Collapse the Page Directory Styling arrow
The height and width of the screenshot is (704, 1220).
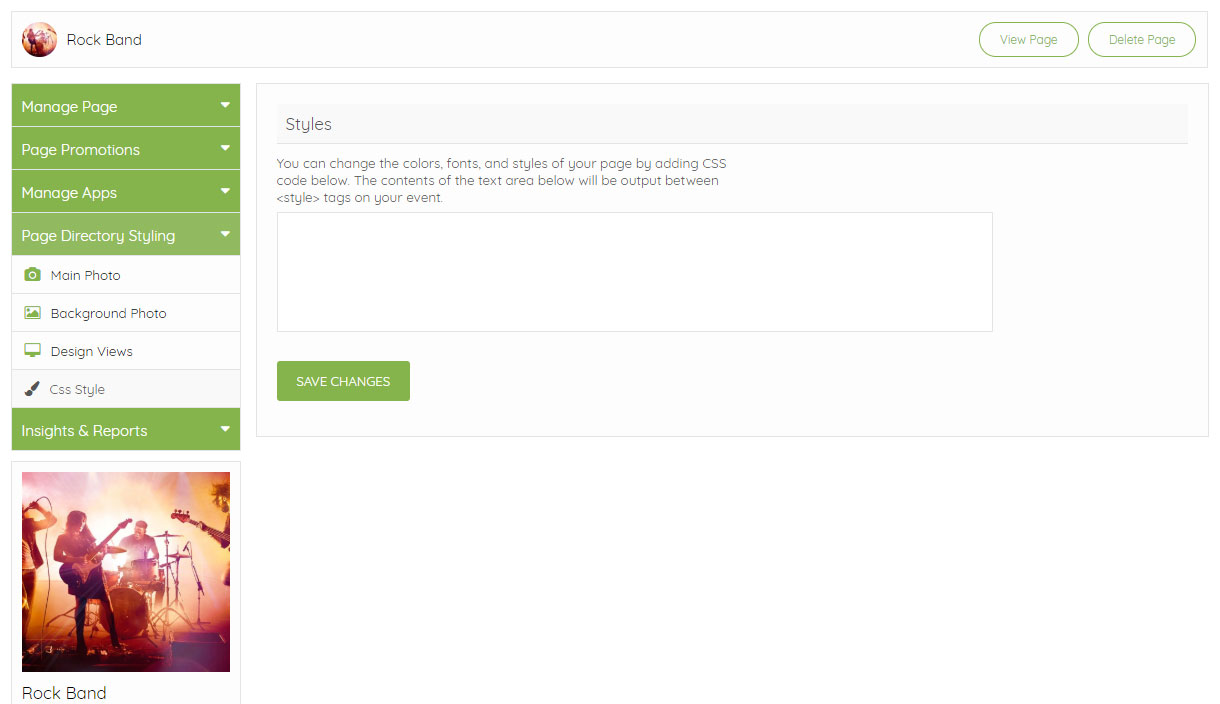coord(225,234)
